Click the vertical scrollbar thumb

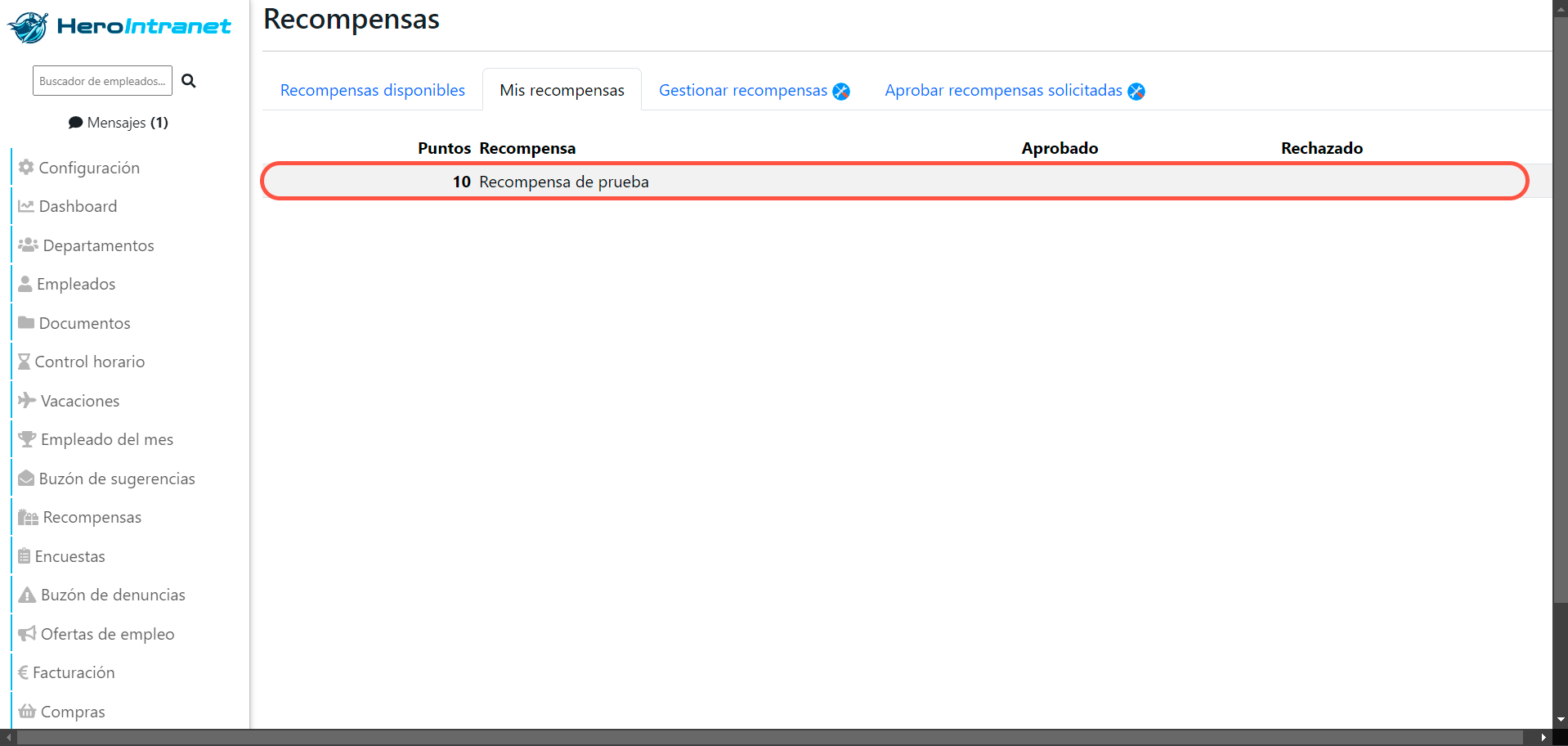tap(1561, 309)
